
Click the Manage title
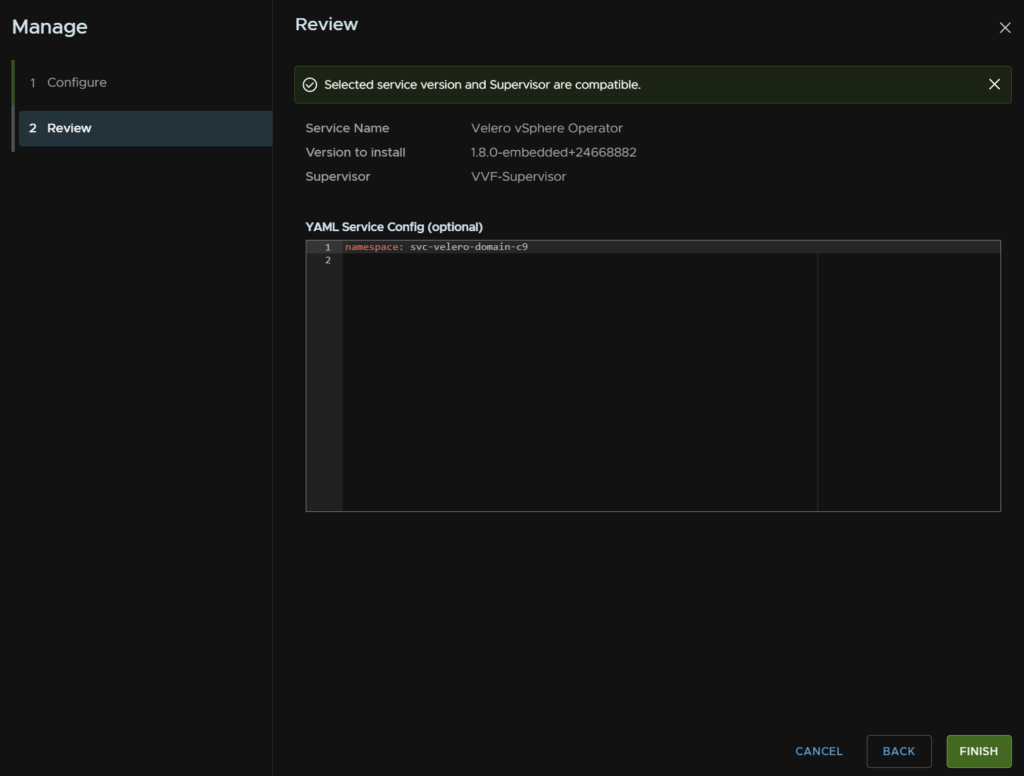pyautogui.click(x=50, y=27)
